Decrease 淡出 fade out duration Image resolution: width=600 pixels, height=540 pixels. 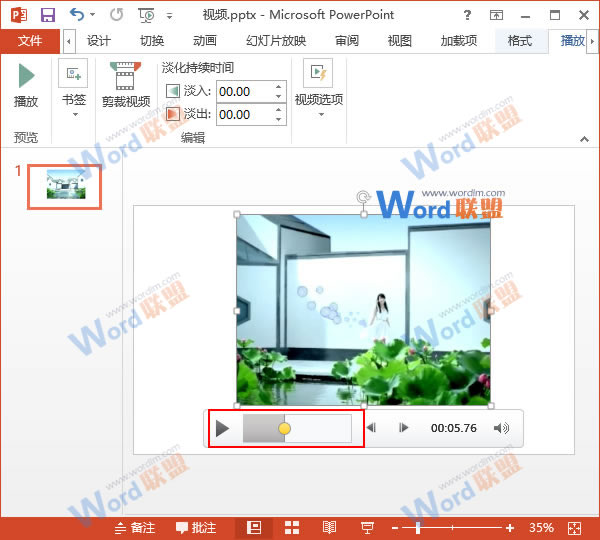(x=279, y=119)
